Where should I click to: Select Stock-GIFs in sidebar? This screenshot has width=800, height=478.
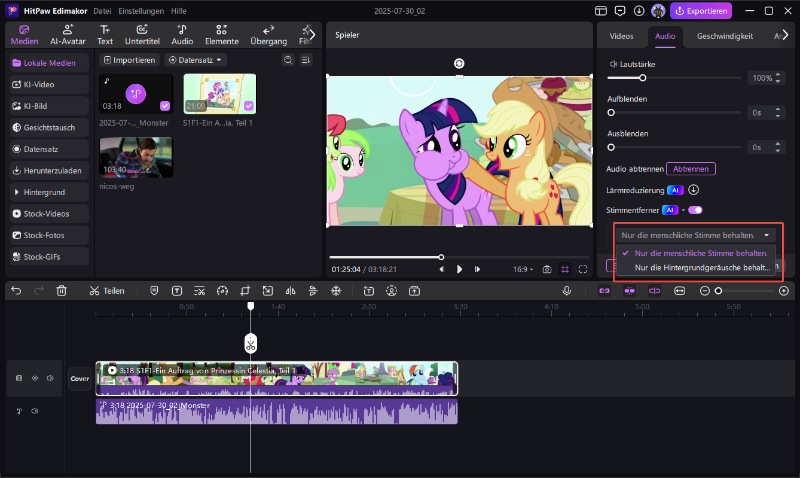49,256
